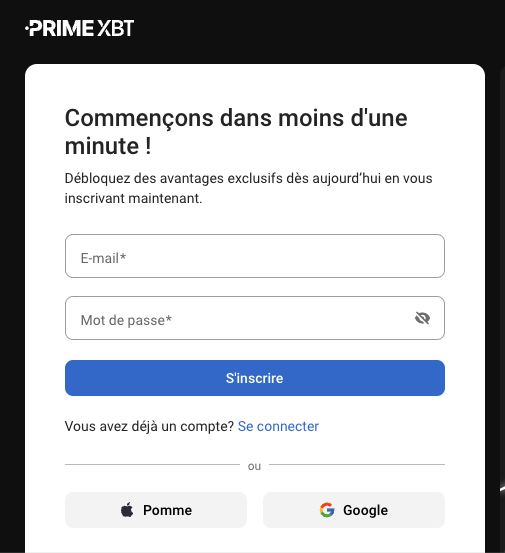Click the small dot before PRIME in logo

[26, 28]
